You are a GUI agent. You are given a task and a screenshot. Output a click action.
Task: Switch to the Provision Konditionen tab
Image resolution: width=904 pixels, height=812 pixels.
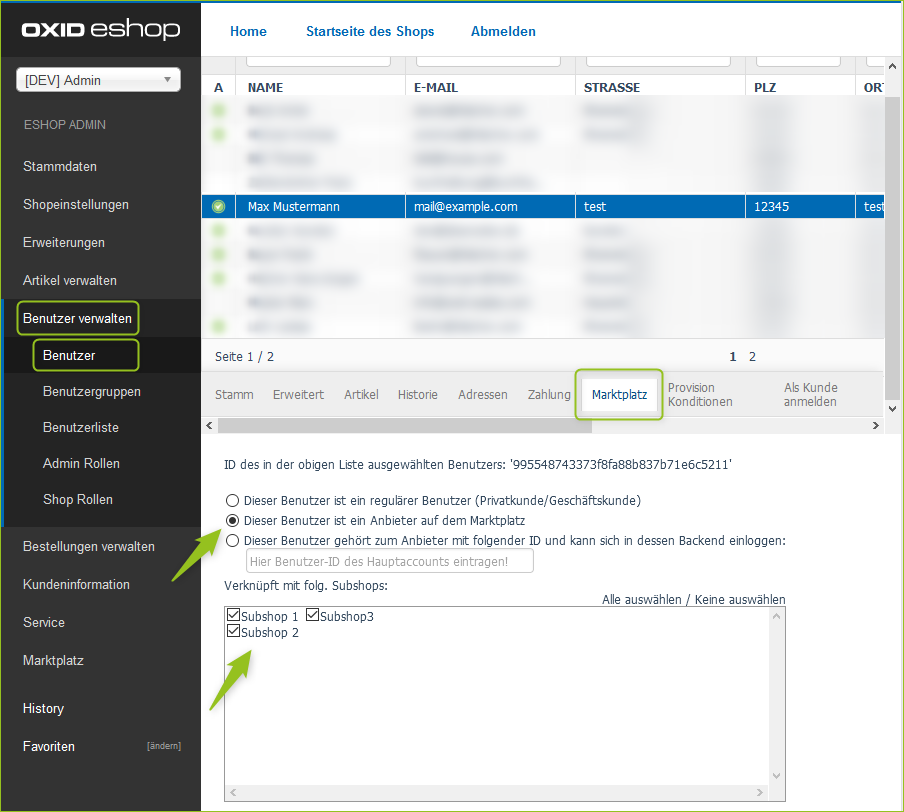[700, 395]
